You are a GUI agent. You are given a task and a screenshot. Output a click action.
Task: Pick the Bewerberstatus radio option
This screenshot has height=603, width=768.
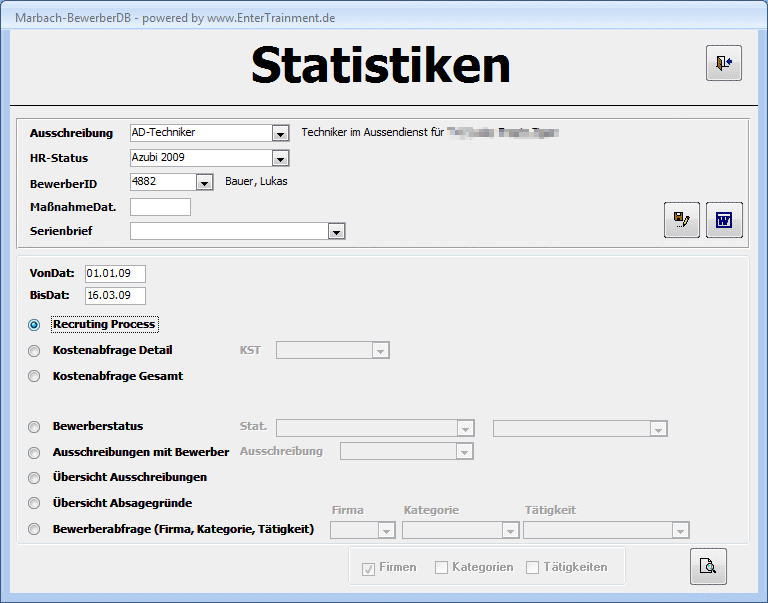[35, 427]
